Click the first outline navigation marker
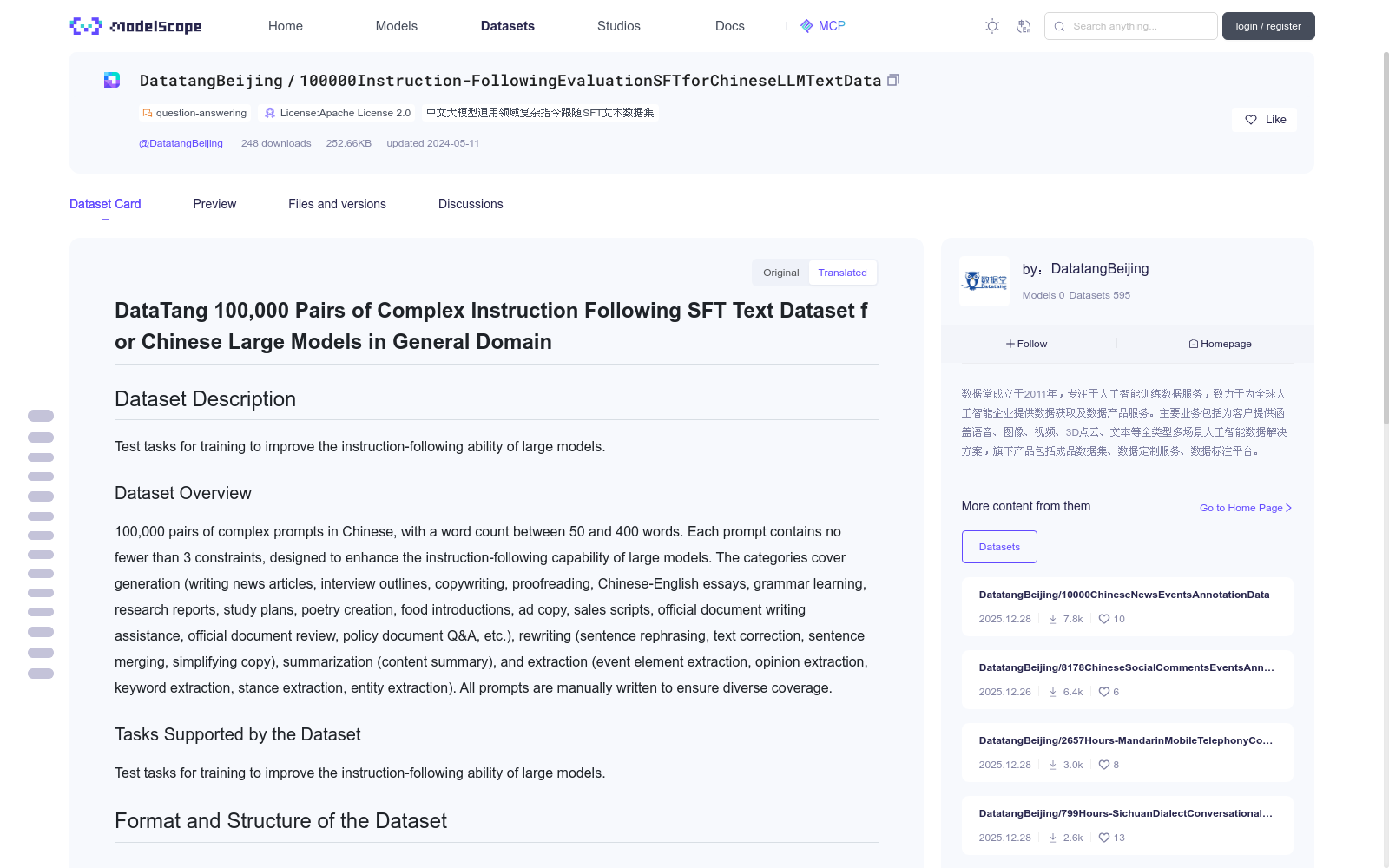The width and height of the screenshot is (1389, 868). [x=41, y=416]
